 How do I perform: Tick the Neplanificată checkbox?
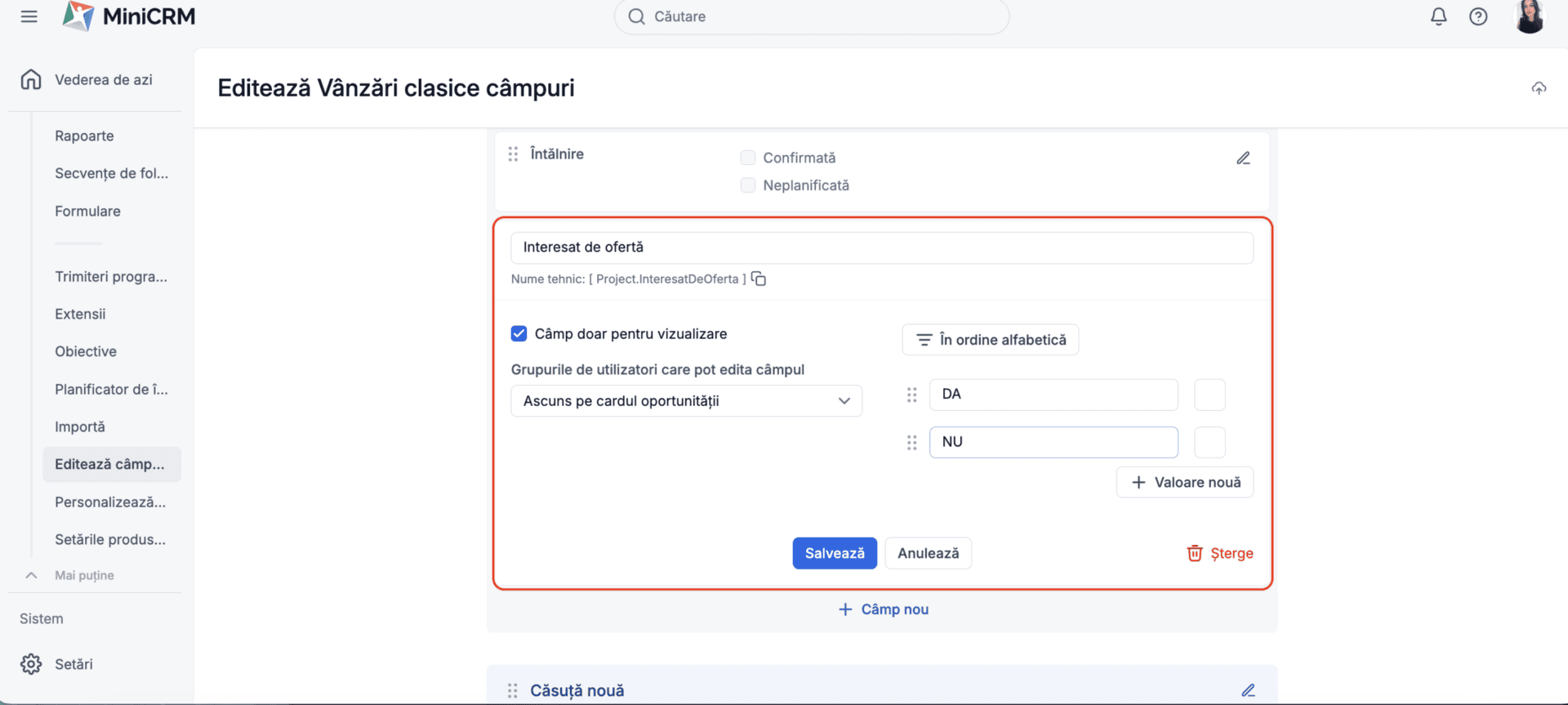click(747, 185)
